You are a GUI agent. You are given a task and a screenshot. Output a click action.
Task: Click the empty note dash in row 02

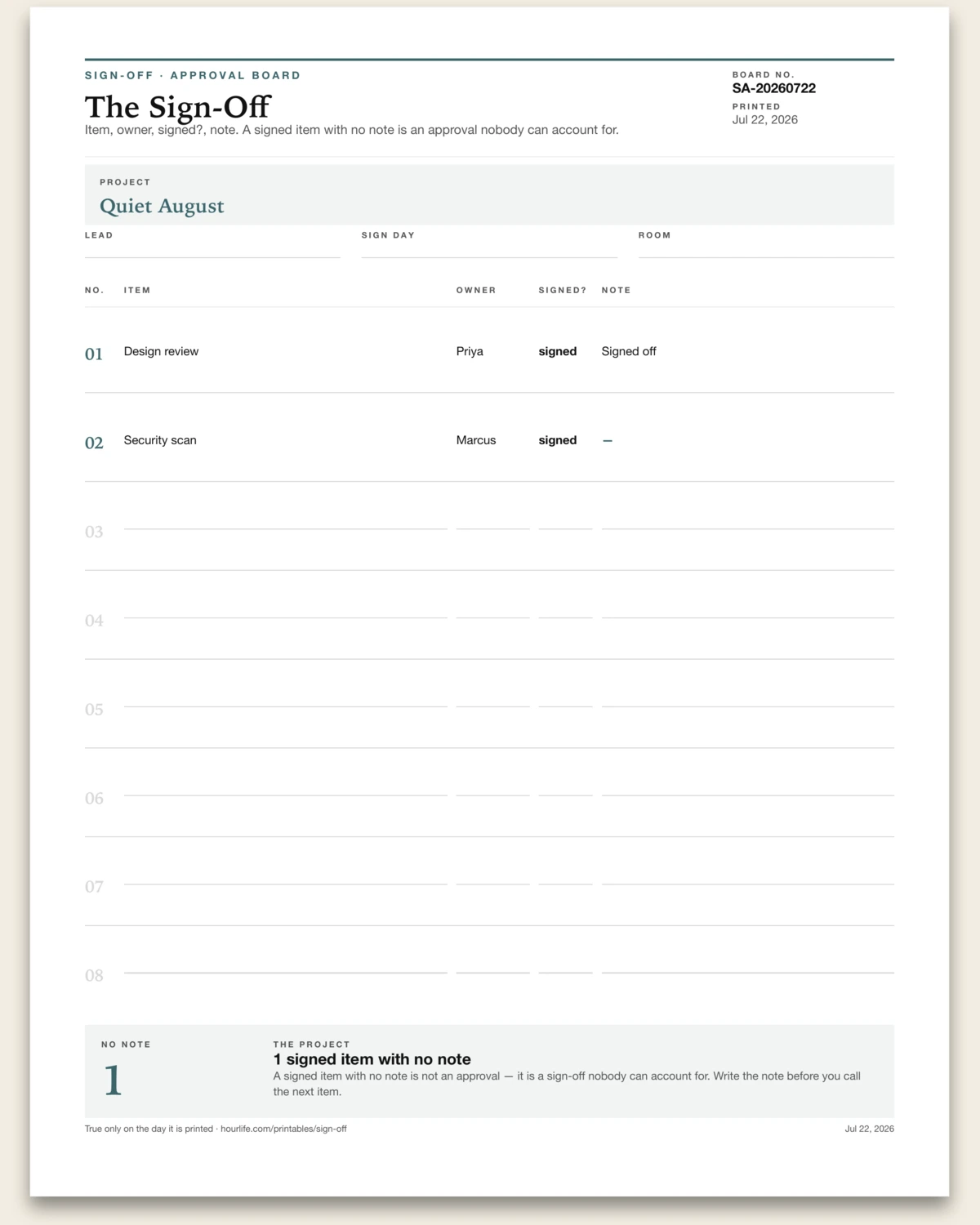608,440
